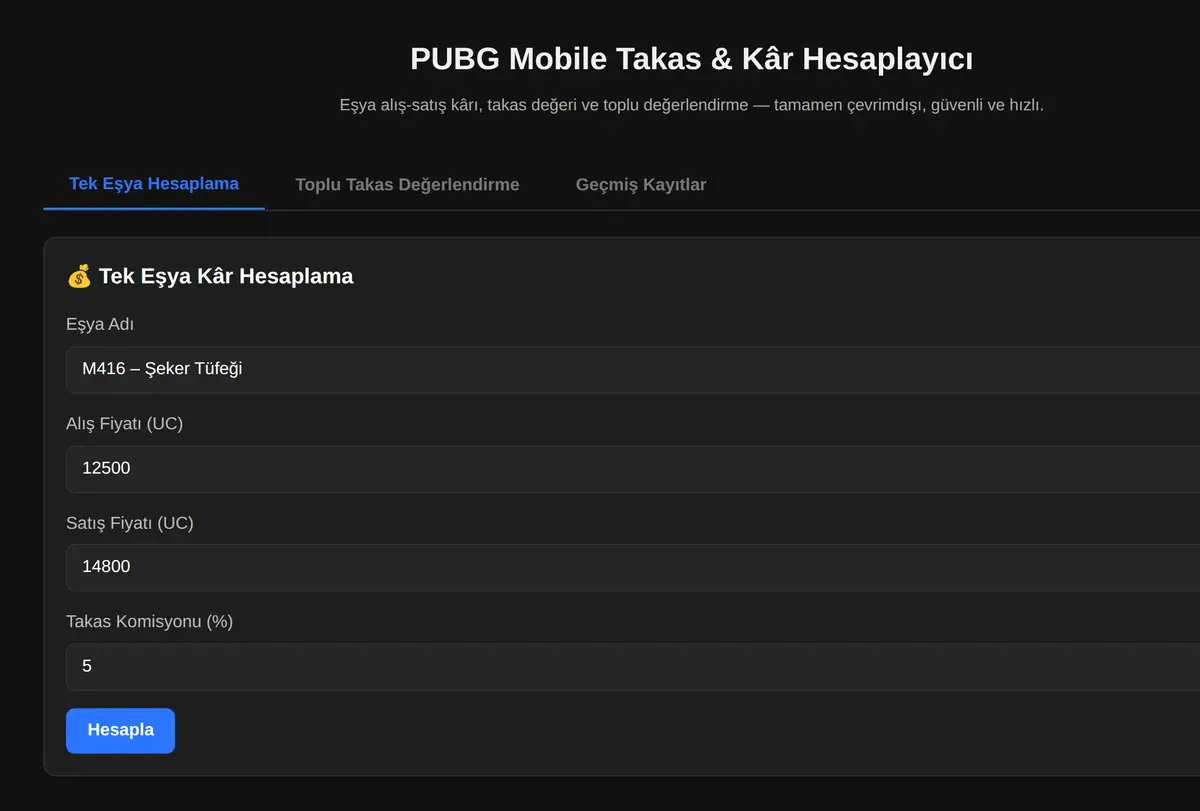
Task: Open Toplu Takas Değerlendirme tab
Action: point(407,185)
